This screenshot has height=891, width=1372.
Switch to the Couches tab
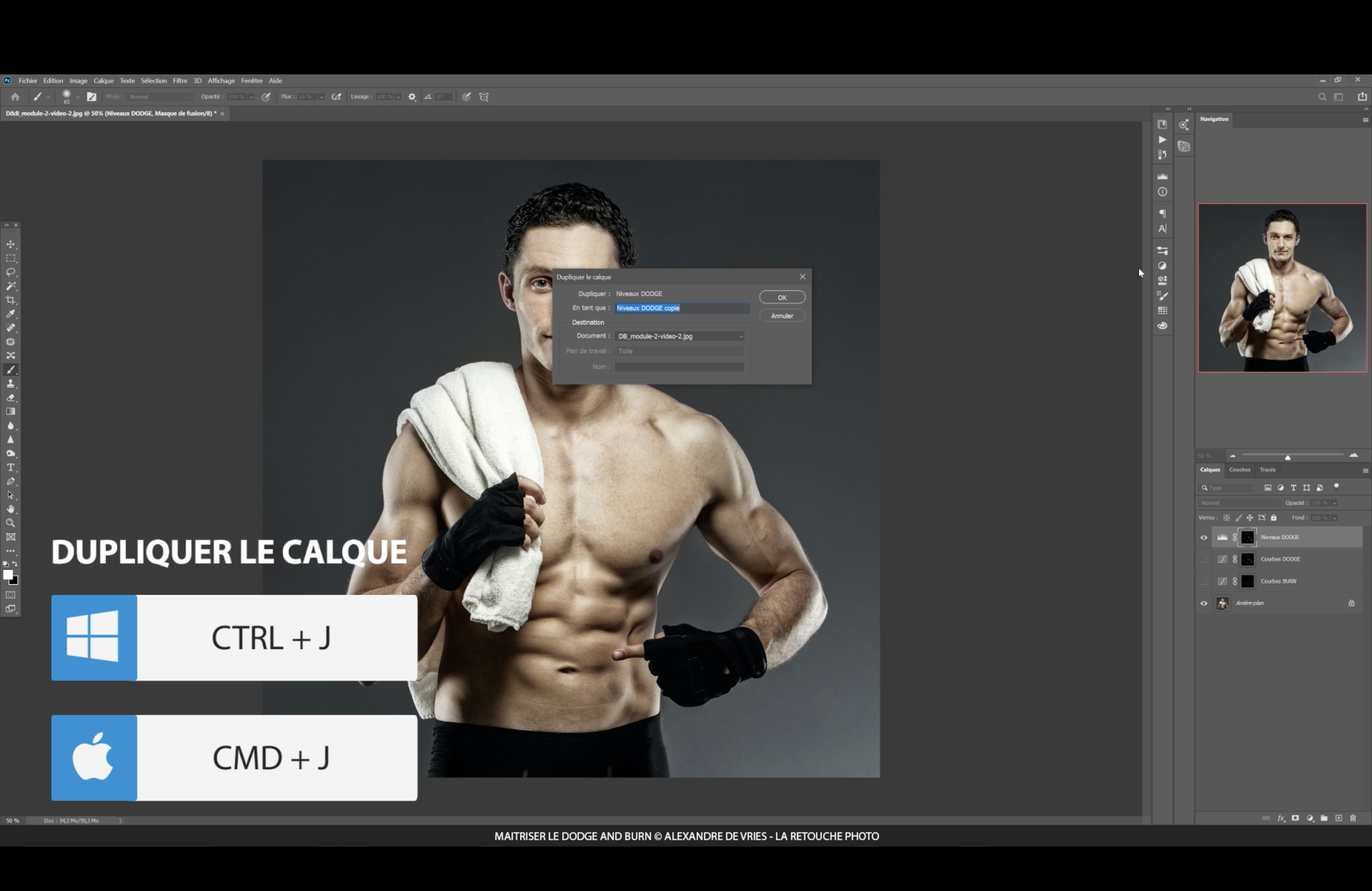[1240, 470]
